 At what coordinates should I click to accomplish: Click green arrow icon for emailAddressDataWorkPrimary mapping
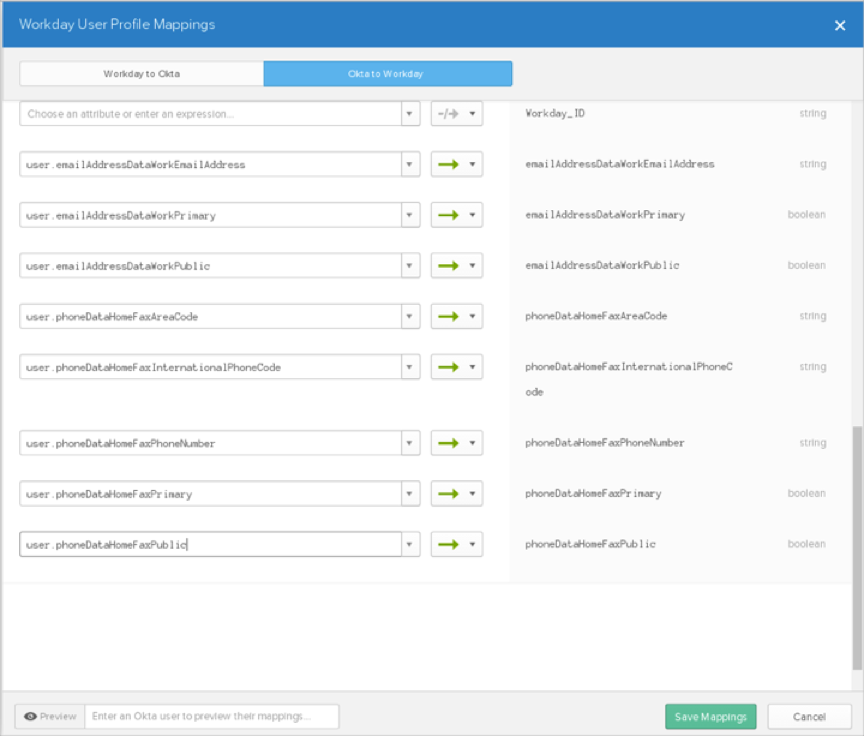tap(448, 215)
